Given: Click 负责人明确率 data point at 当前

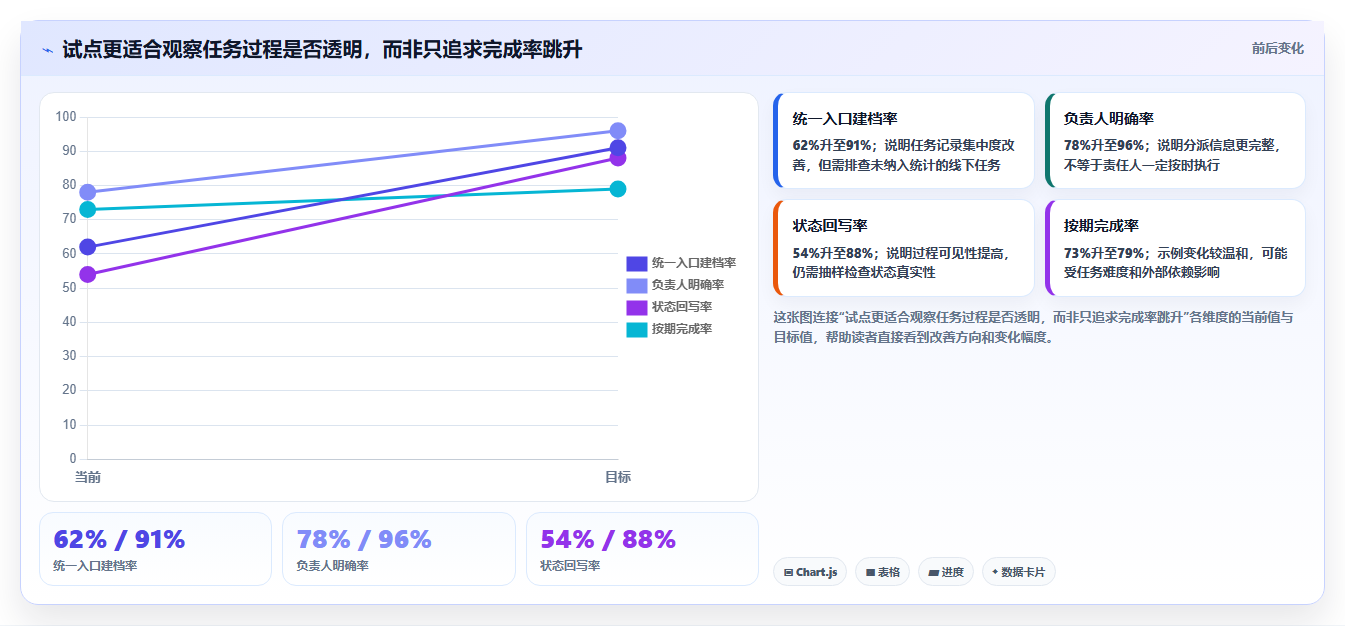Looking at the screenshot, I should coord(87,192).
